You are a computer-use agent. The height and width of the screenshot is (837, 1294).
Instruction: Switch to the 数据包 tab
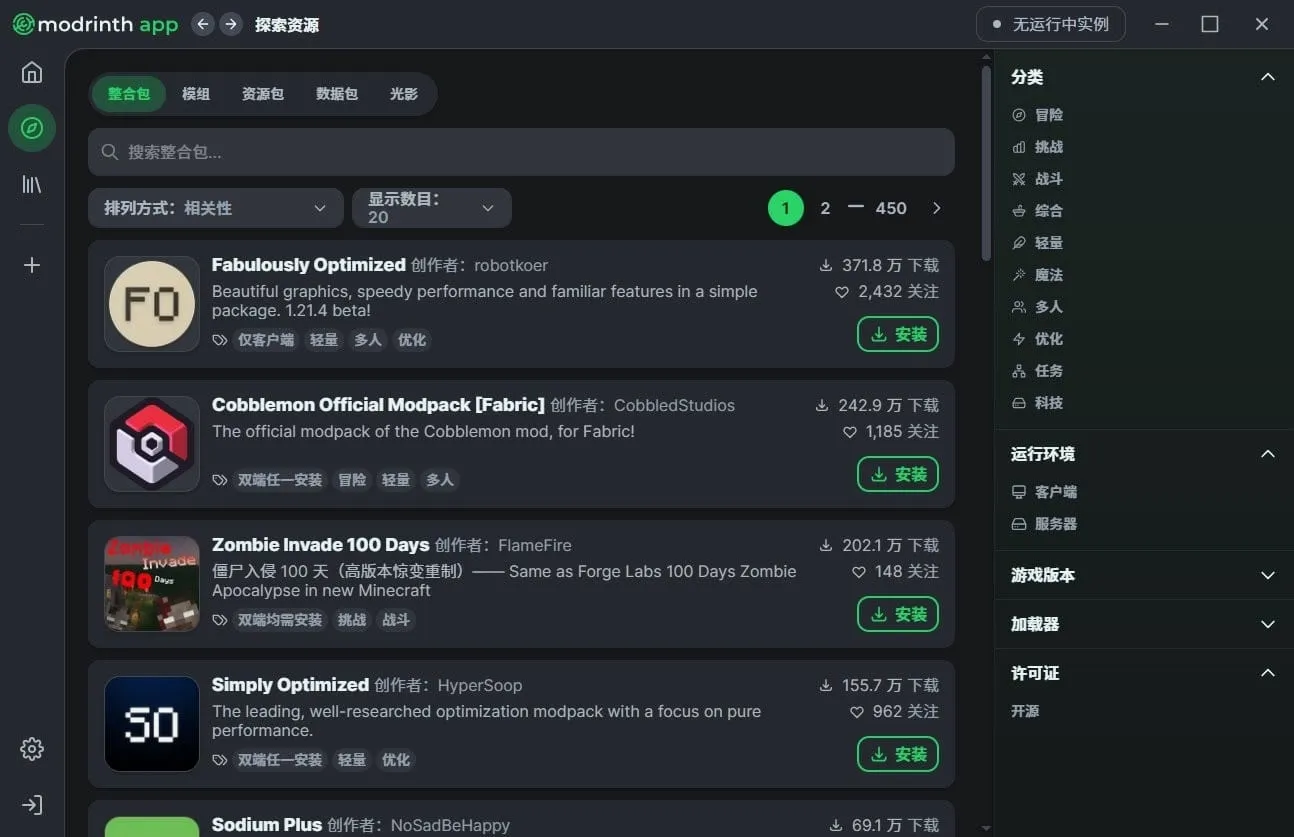[x=337, y=94]
